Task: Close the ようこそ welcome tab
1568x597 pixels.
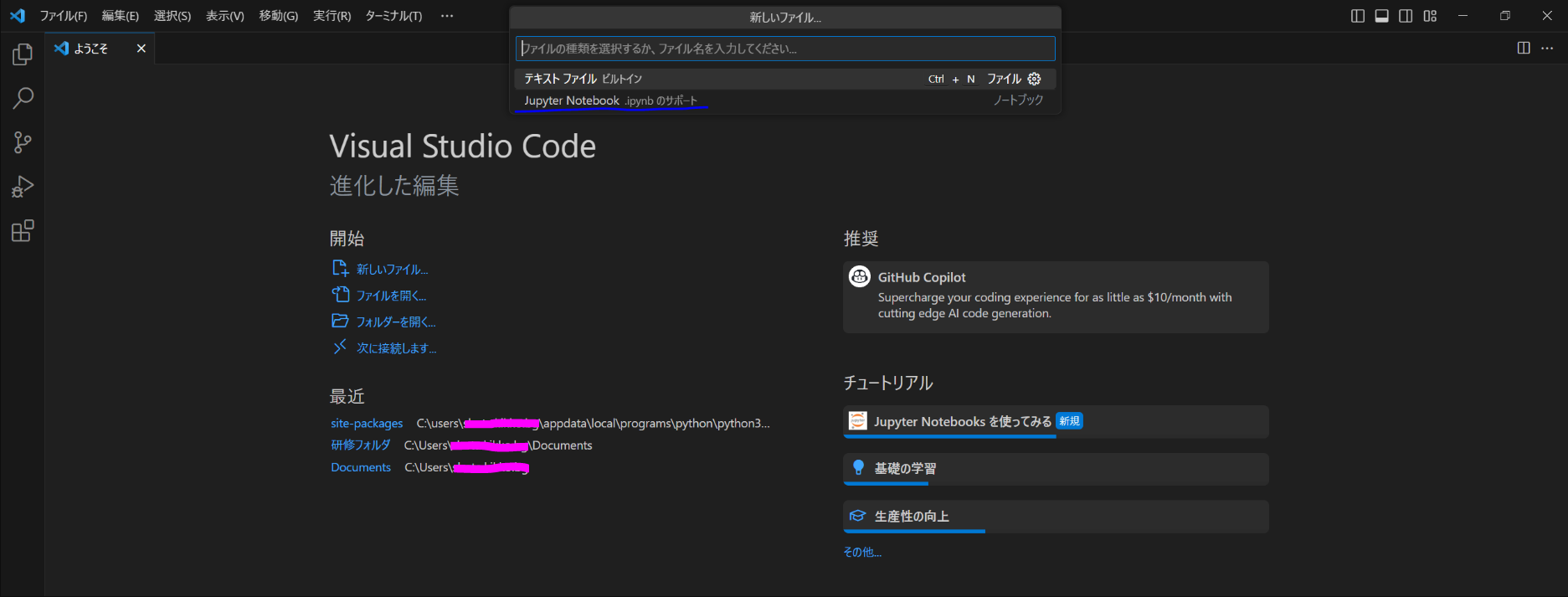Action: (x=141, y=49)
